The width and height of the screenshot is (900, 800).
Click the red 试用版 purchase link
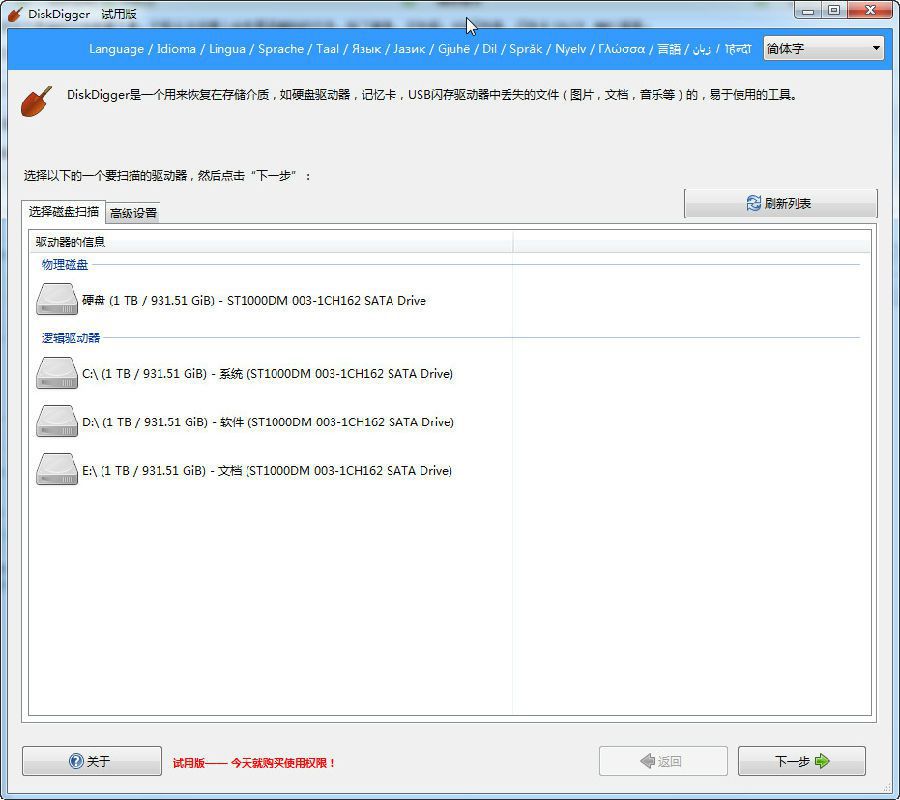click(254, 763)
